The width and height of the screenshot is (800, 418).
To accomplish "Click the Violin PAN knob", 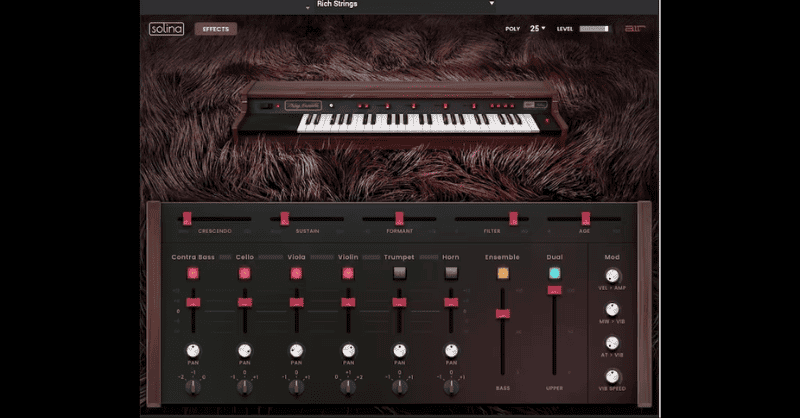I will coord(348,351).
